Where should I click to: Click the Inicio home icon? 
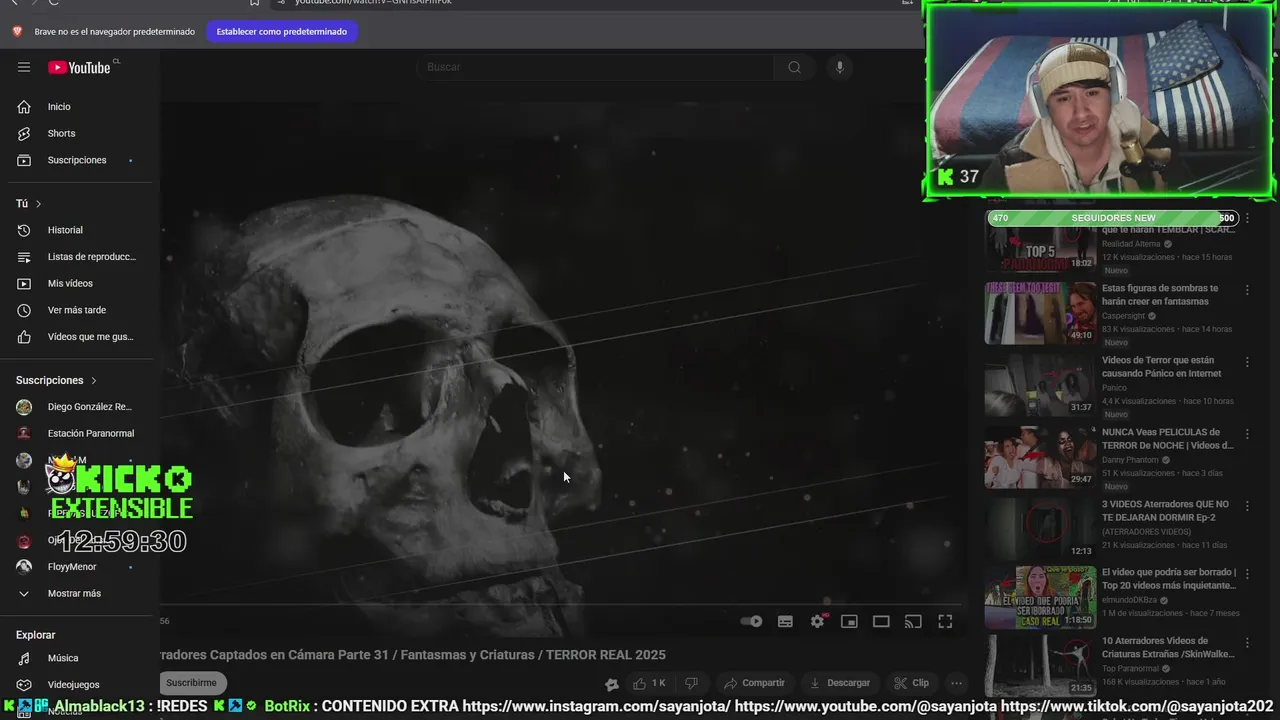click(x=24, y=107)
